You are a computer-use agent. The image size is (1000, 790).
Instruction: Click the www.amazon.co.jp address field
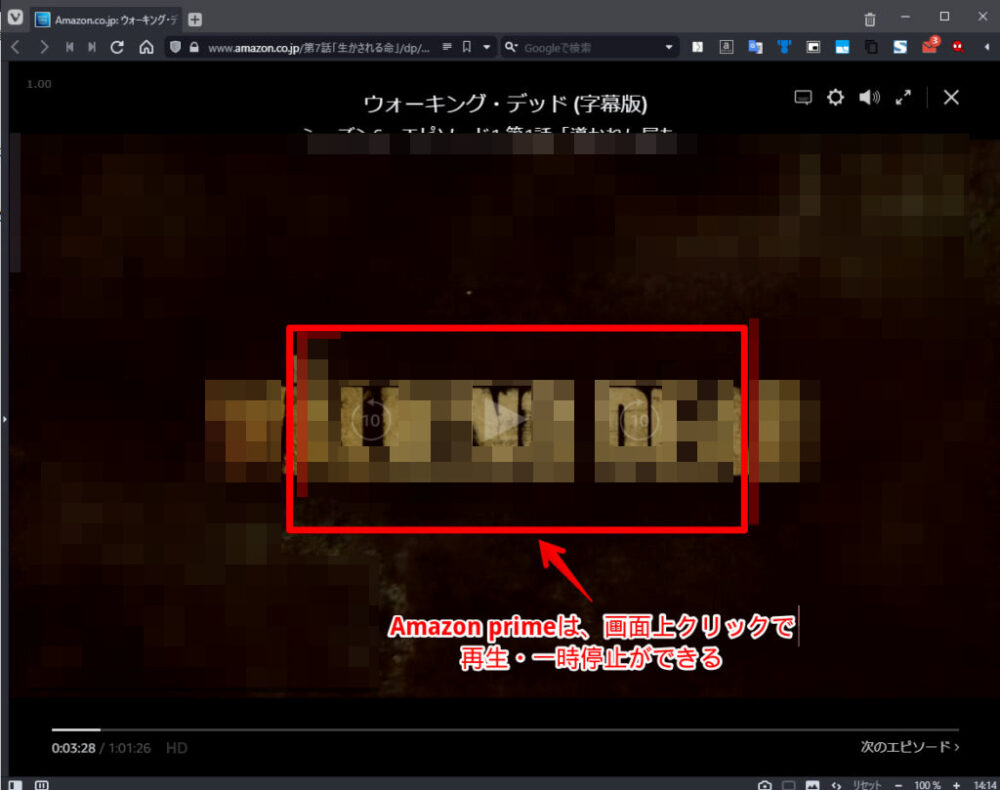(x=319, y=48)
